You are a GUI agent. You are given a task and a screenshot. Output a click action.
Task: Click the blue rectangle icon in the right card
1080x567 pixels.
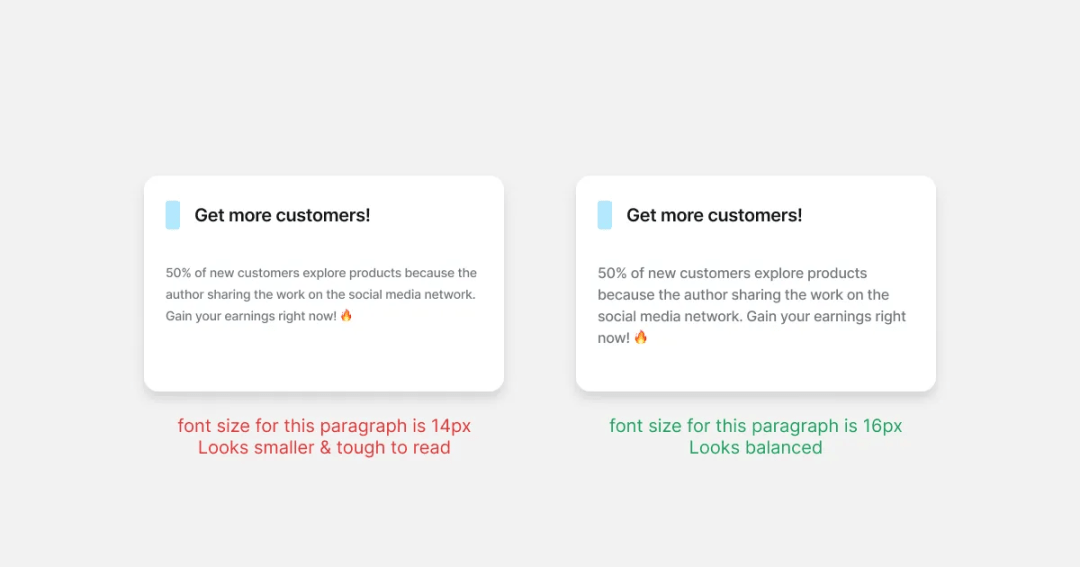tap(605, 215)
